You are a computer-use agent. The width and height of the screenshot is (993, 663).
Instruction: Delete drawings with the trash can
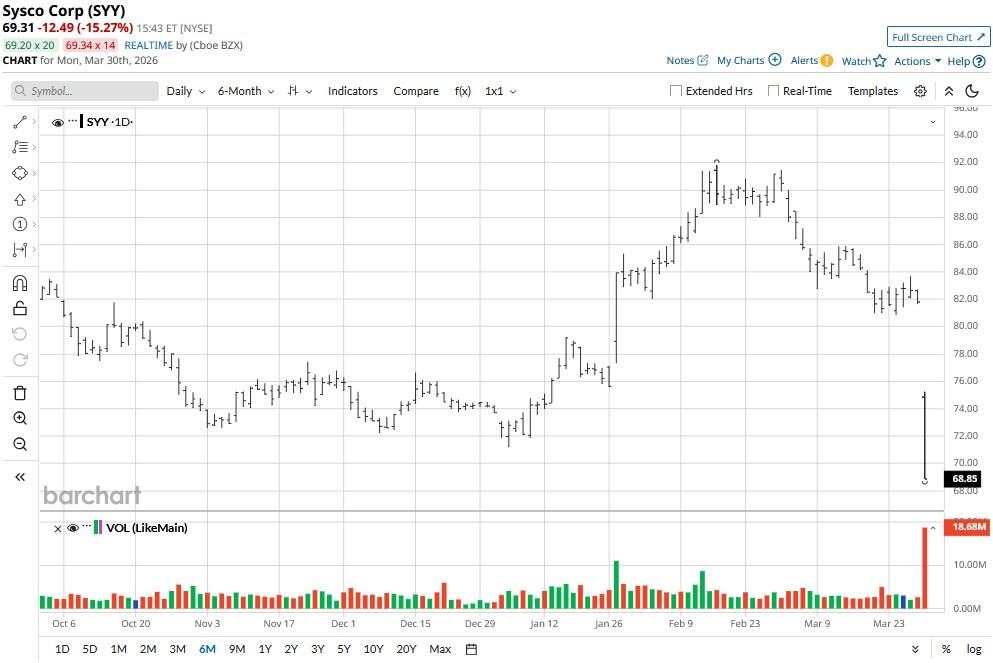coord(20,393)
